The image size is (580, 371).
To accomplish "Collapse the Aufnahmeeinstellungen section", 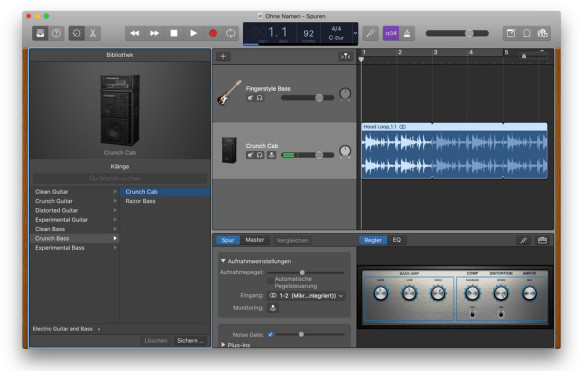I will [x=223, y=261].
